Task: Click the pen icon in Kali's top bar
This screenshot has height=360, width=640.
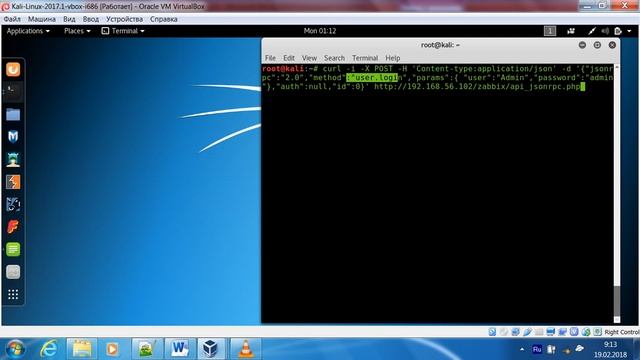Action: tap(591, 31)
